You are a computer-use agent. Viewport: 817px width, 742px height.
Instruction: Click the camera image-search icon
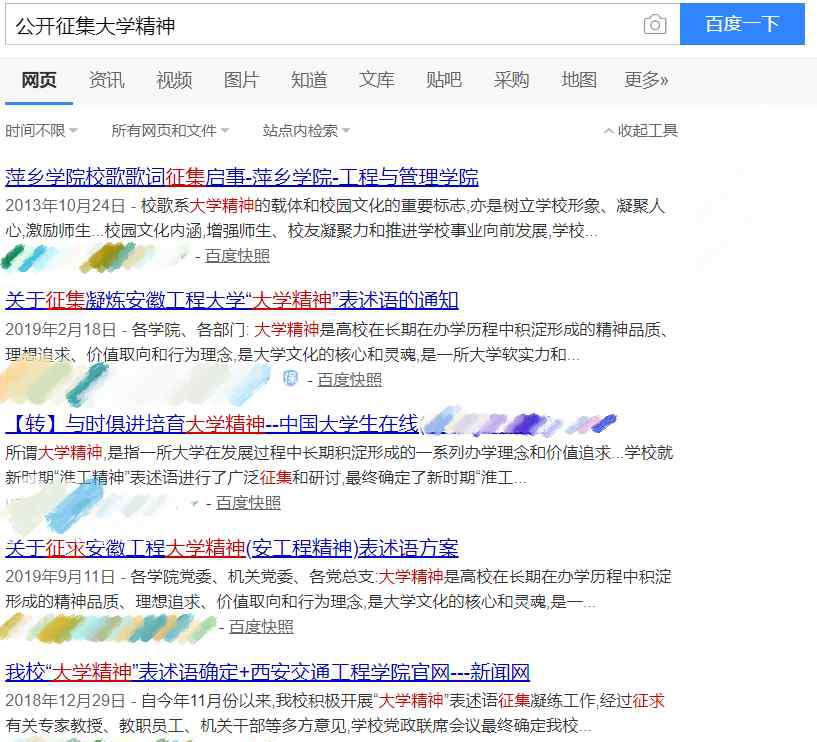655,24
